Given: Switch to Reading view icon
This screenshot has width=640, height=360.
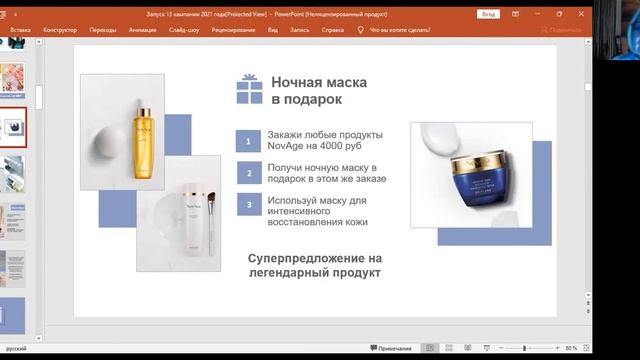Looking at the screenshot, I should (468, 348).
